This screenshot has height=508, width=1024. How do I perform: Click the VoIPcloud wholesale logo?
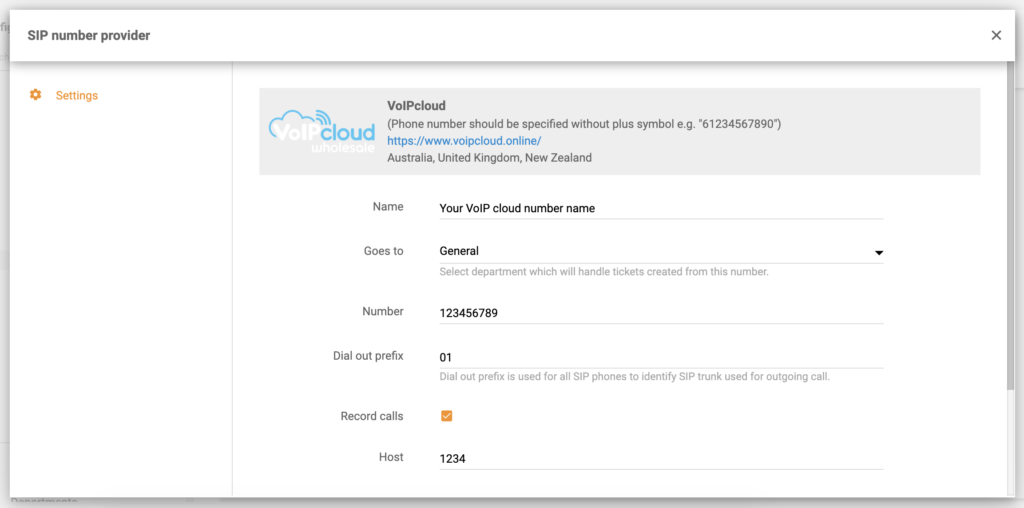[321, 132]
